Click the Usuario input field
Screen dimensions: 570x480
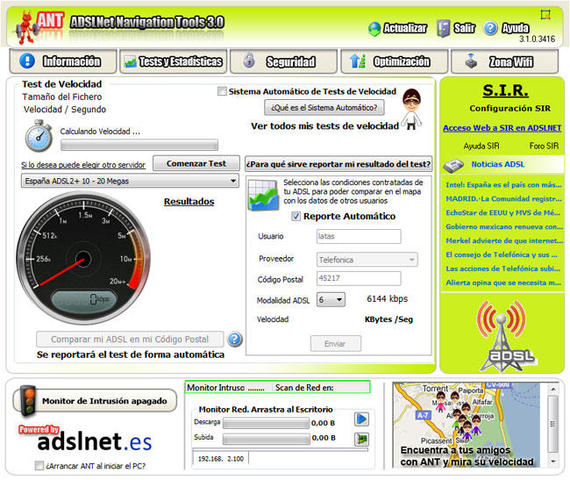359,236
